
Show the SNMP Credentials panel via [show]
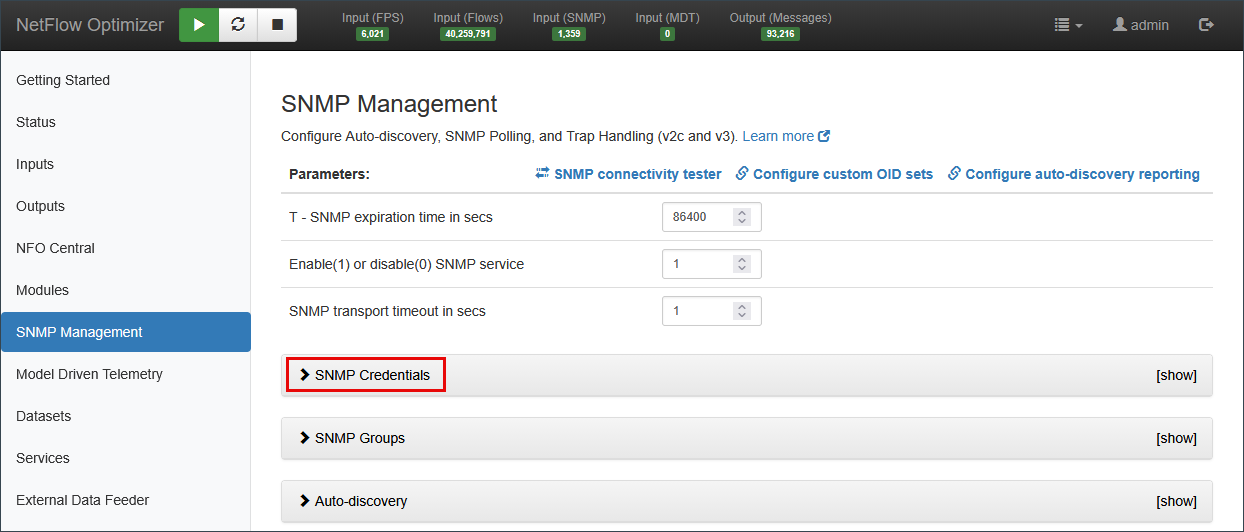point(1176,376)
